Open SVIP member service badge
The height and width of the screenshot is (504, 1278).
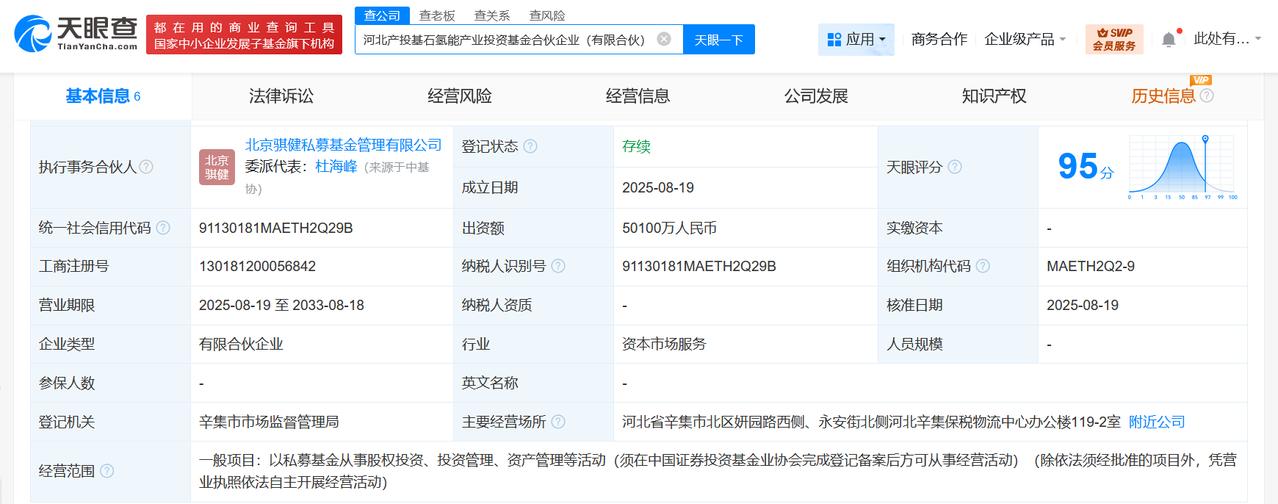(1114, 39)
